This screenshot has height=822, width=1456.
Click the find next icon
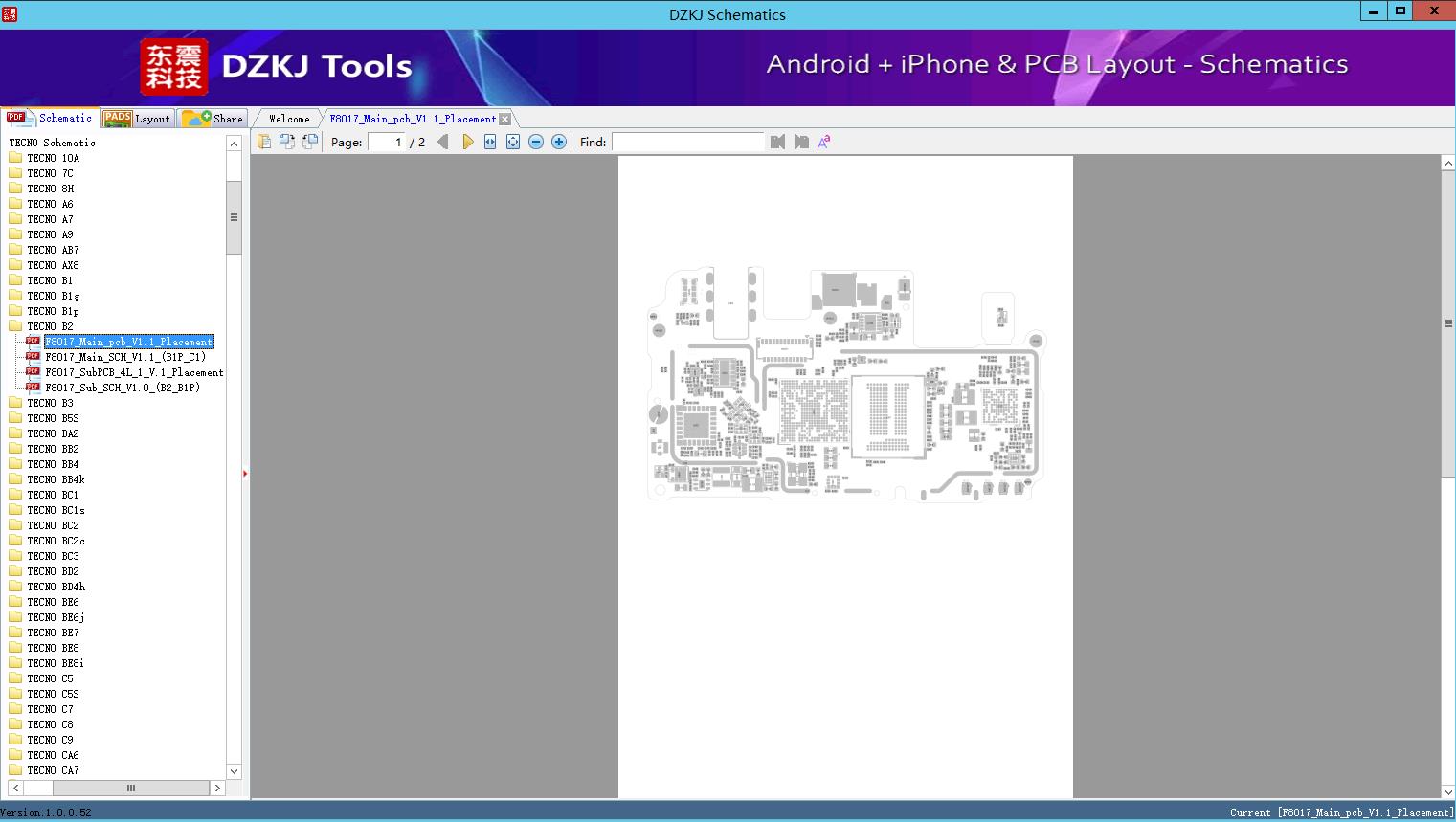pyautogui.click(x=801, y=142)
